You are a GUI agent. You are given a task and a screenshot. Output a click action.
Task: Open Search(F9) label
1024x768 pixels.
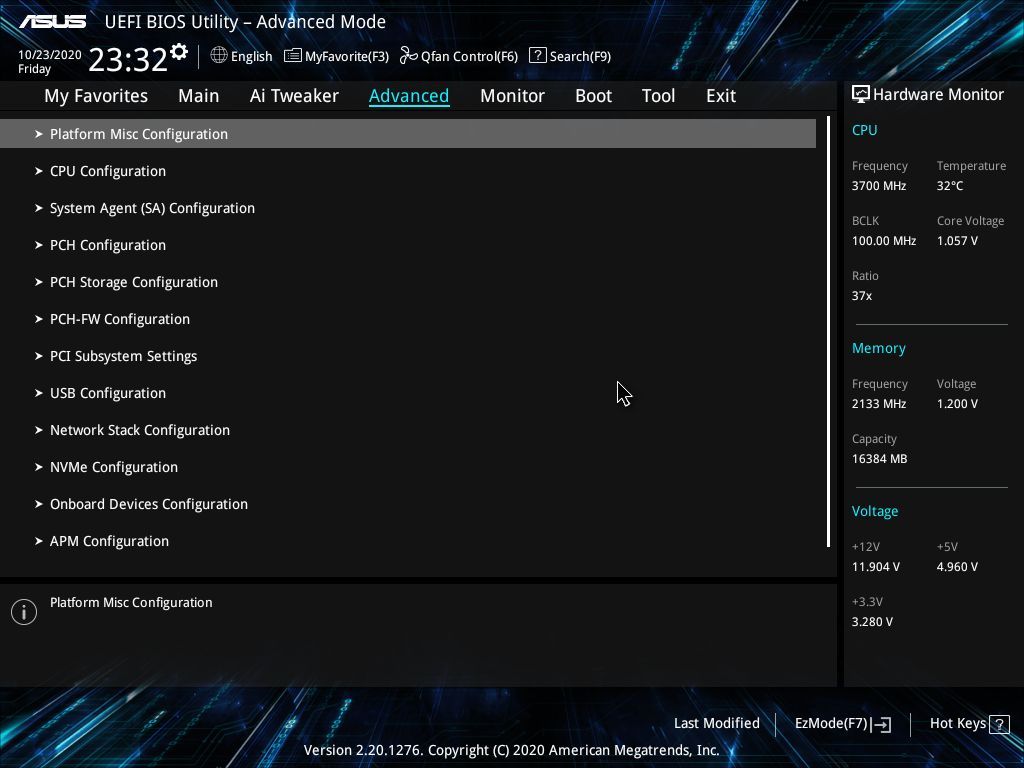coord(580,57)
